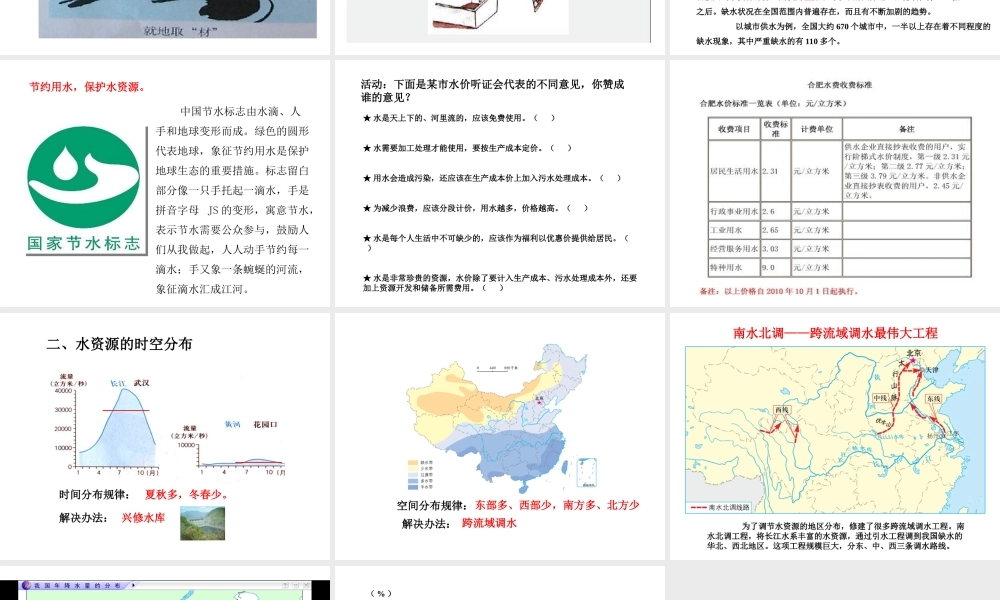The image size is (1000, 600).
Task: Click the reservoir photo beside 兴修水库
Action: (202, 523)
